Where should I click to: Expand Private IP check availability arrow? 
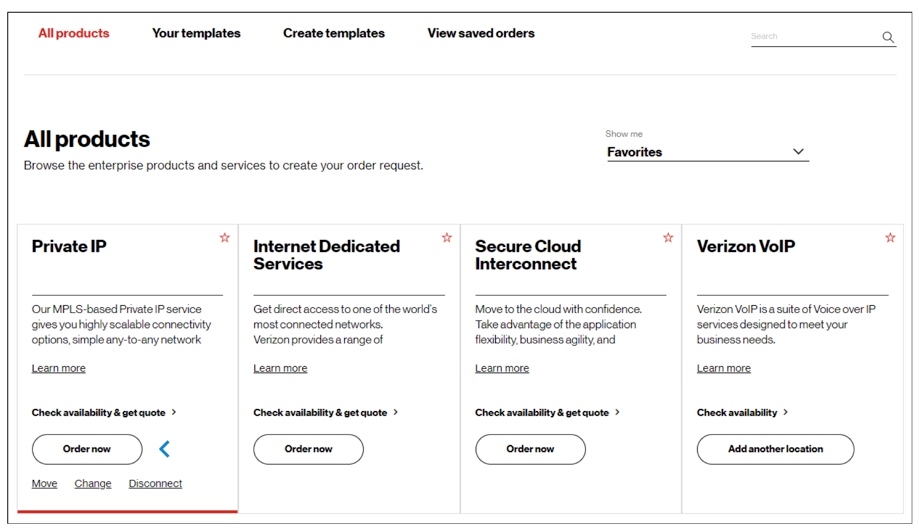click(174, 412)
